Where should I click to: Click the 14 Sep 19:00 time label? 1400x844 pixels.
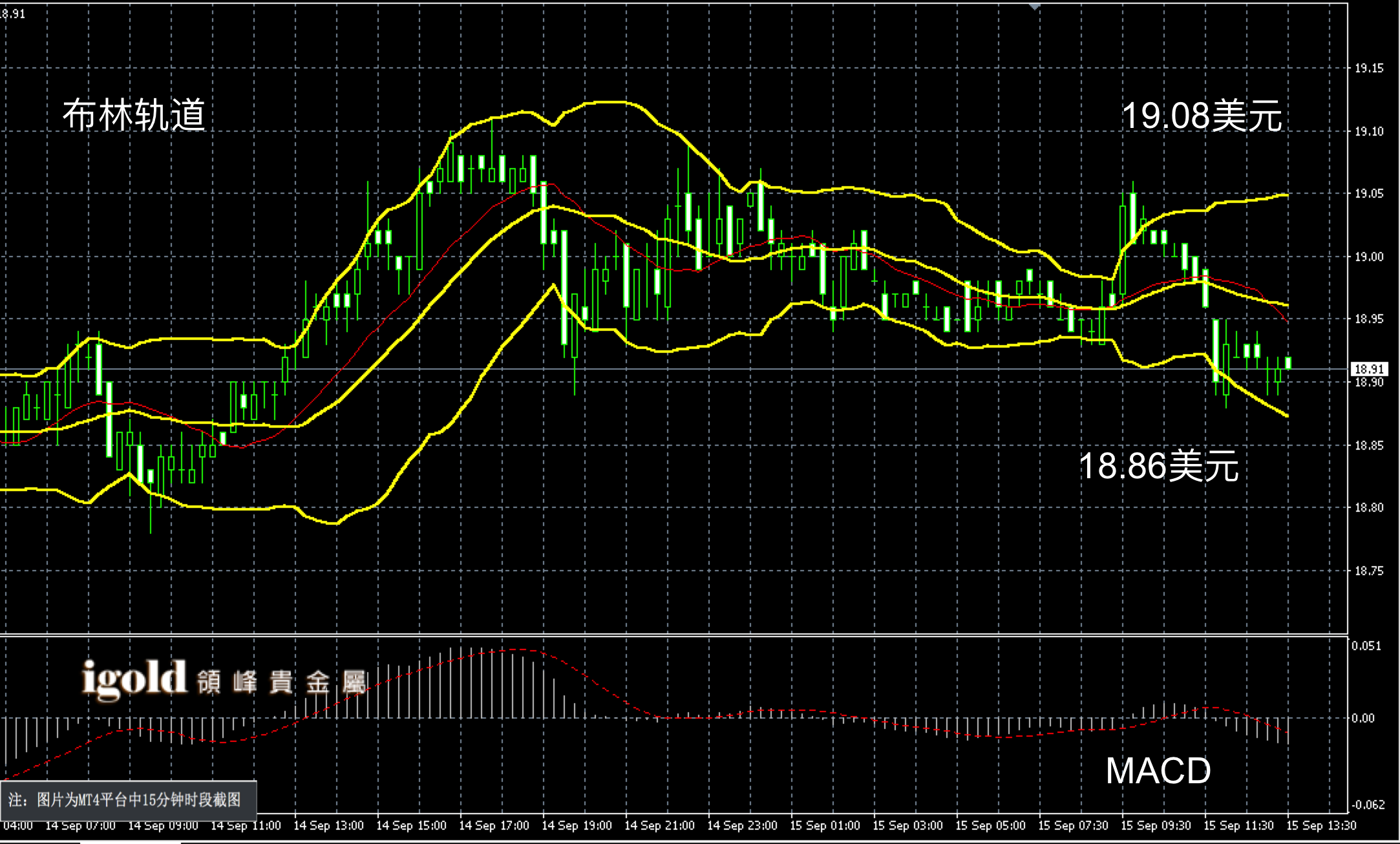click(x=577, y=826)
